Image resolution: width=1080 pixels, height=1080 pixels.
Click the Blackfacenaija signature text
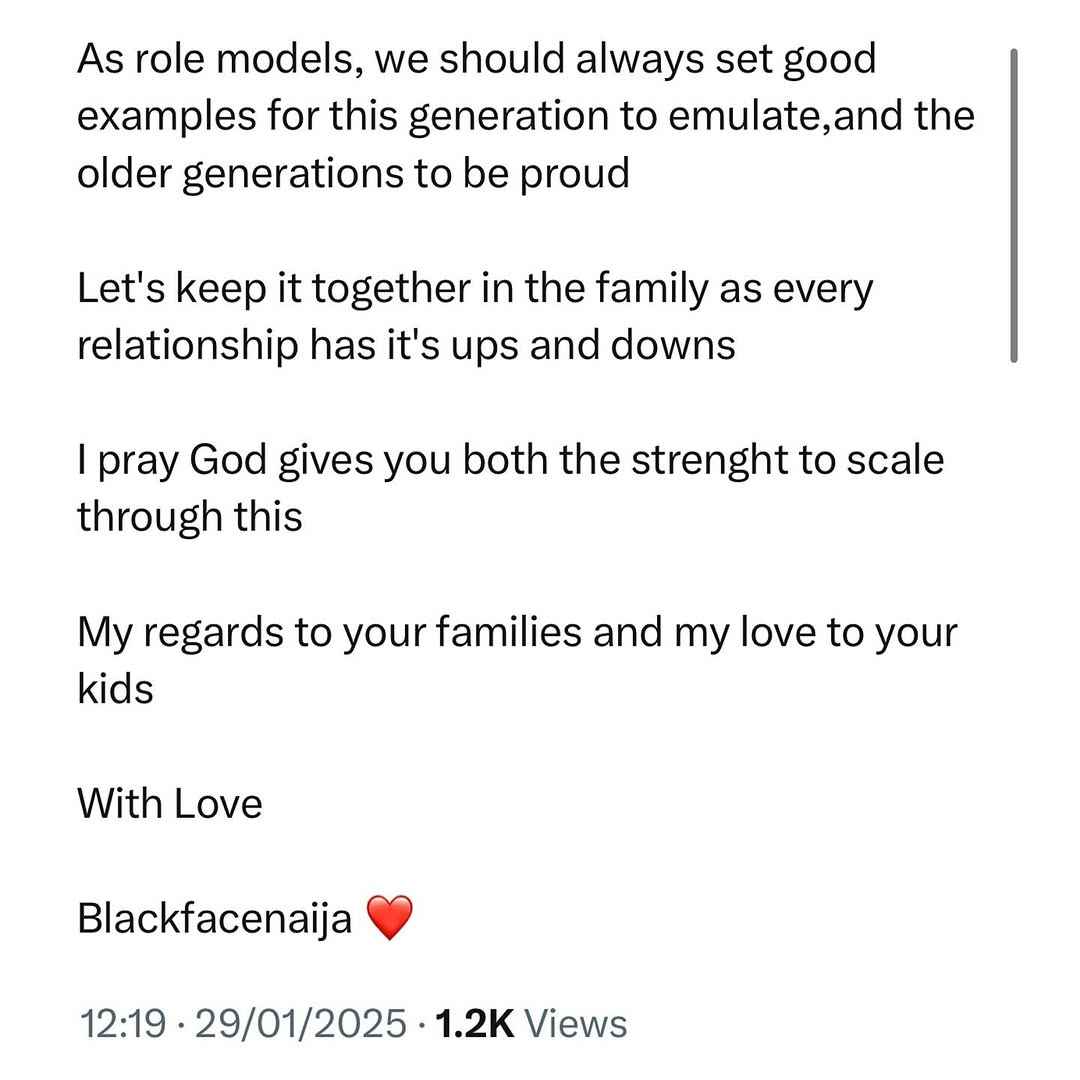(214, 920)
